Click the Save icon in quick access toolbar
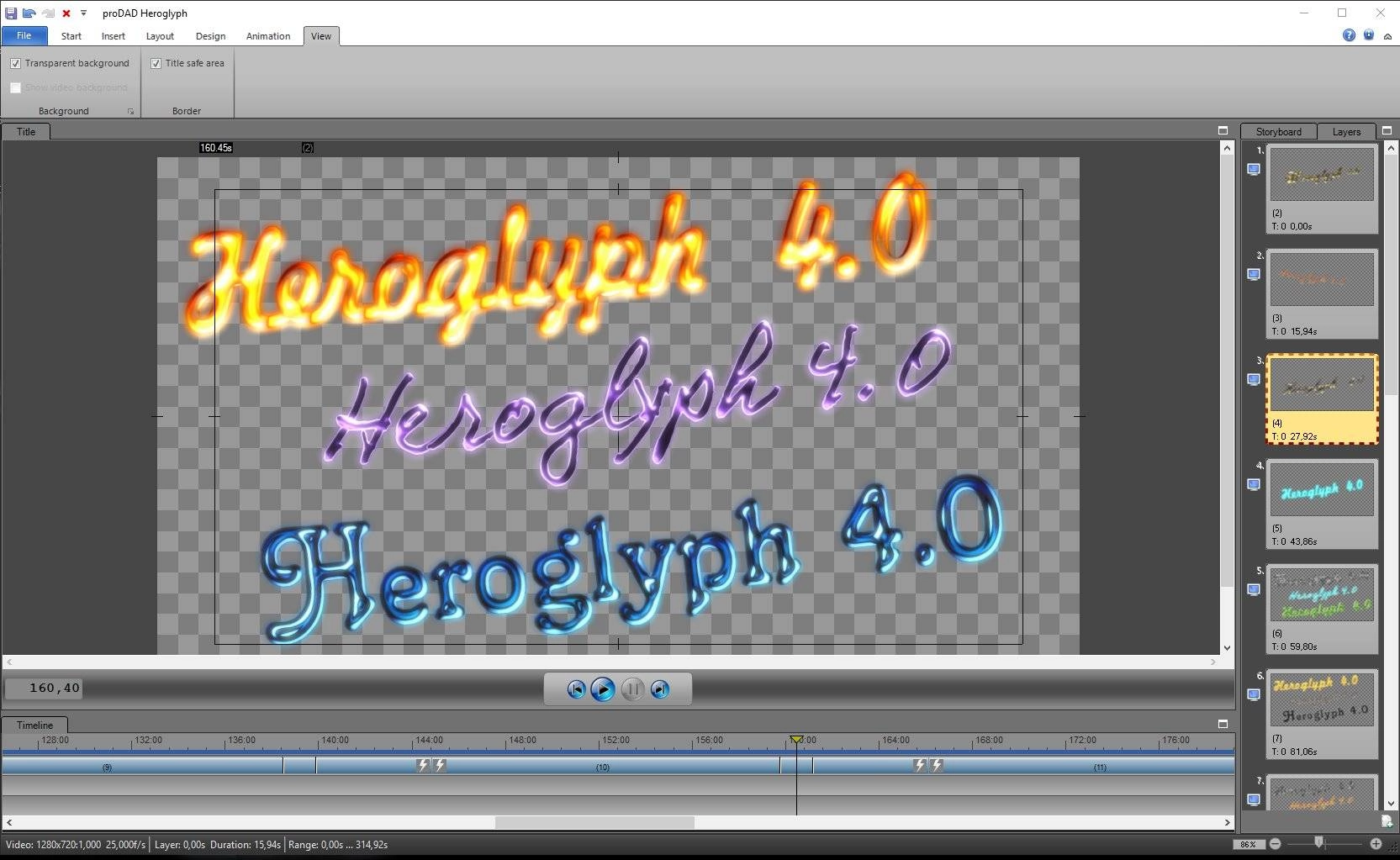 tap(11, 13)
